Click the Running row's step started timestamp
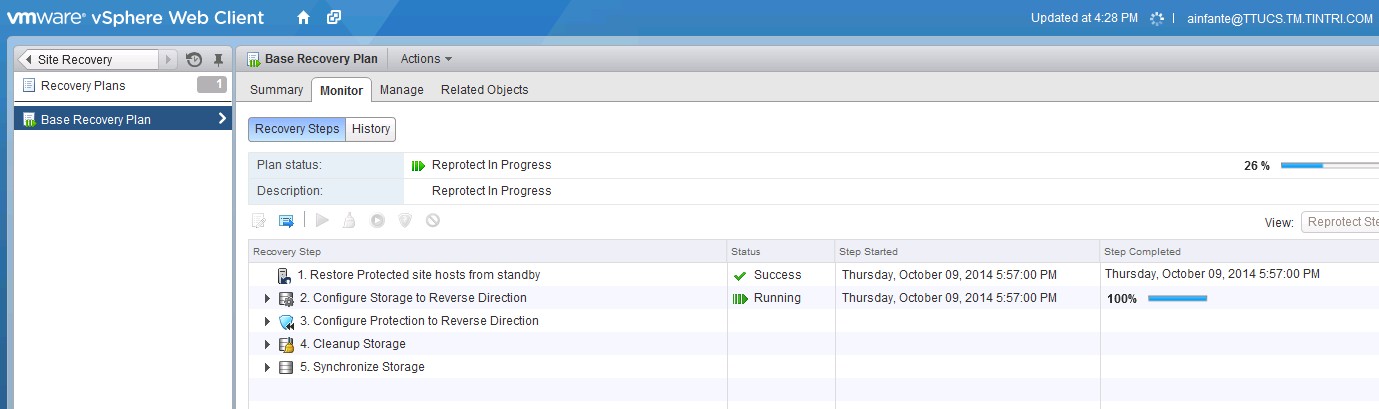This screenshot has height=409, width=1379. pyautogui.click(x=949, y=298)
